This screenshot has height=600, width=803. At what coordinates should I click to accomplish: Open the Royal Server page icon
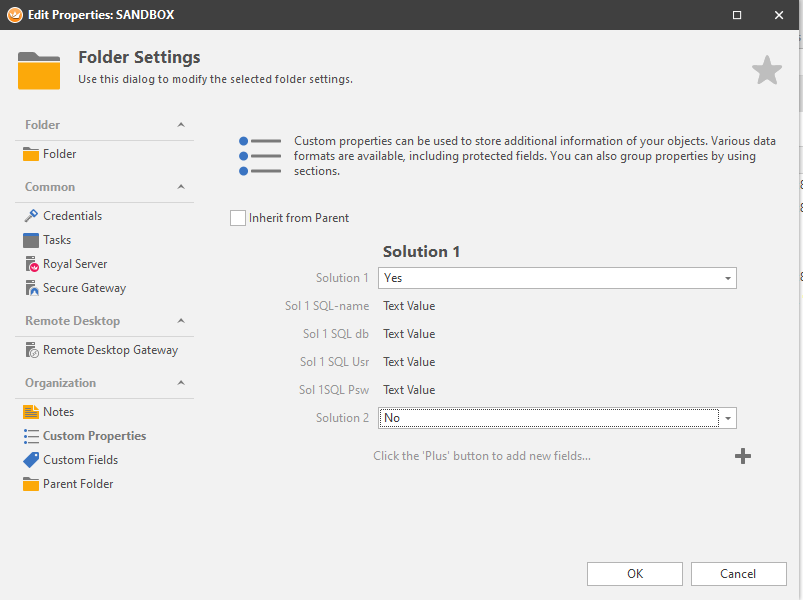click(31, 264)
